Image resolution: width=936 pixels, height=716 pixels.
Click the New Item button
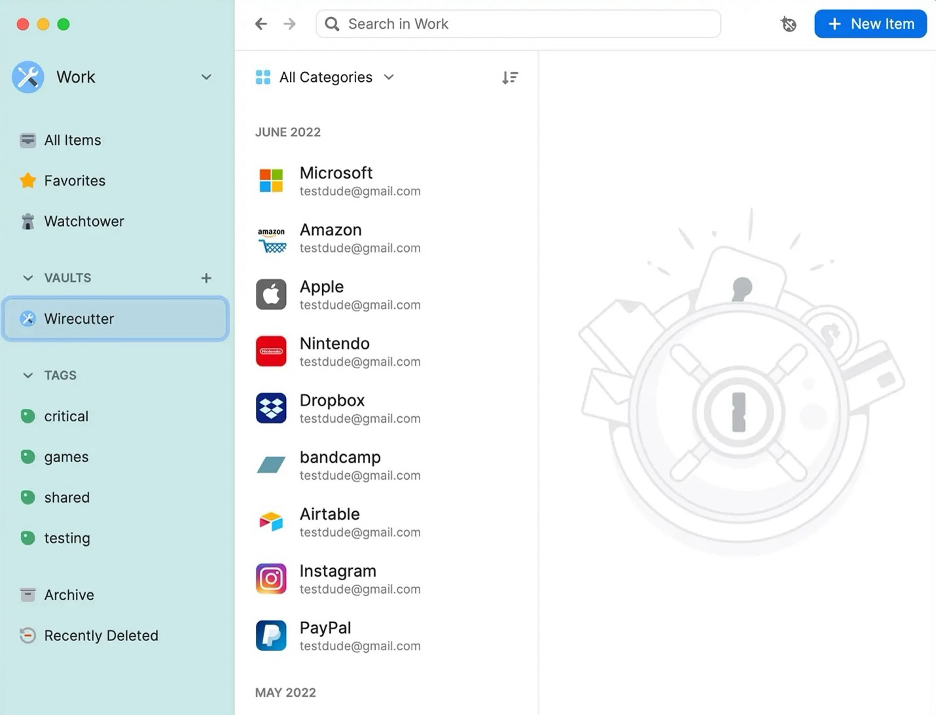click(870, 23)
